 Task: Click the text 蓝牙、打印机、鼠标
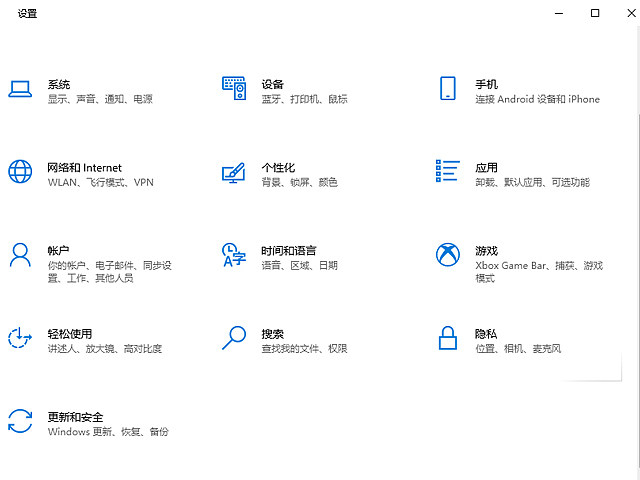coord(304,99)
